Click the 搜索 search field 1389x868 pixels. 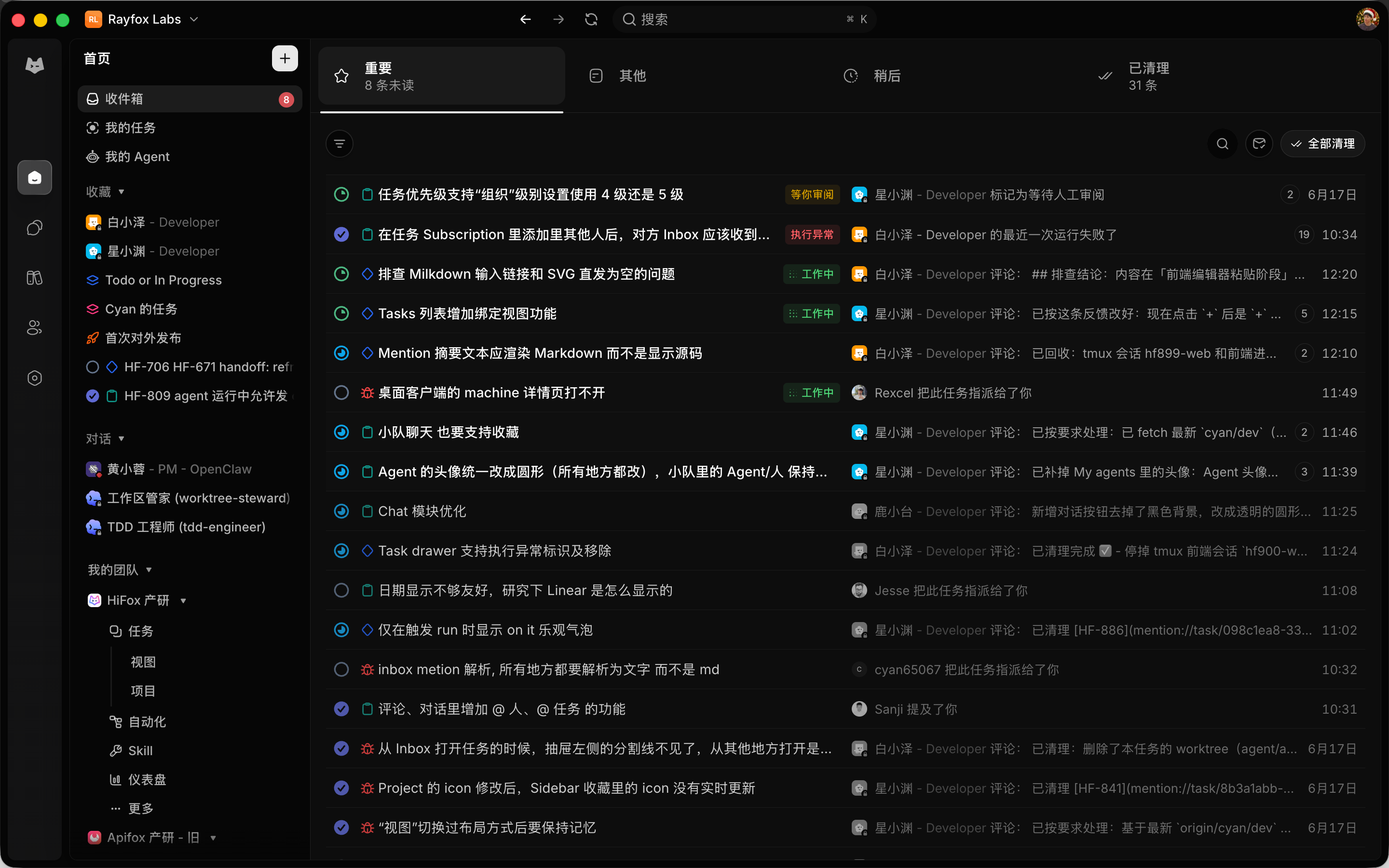[744, 19]
